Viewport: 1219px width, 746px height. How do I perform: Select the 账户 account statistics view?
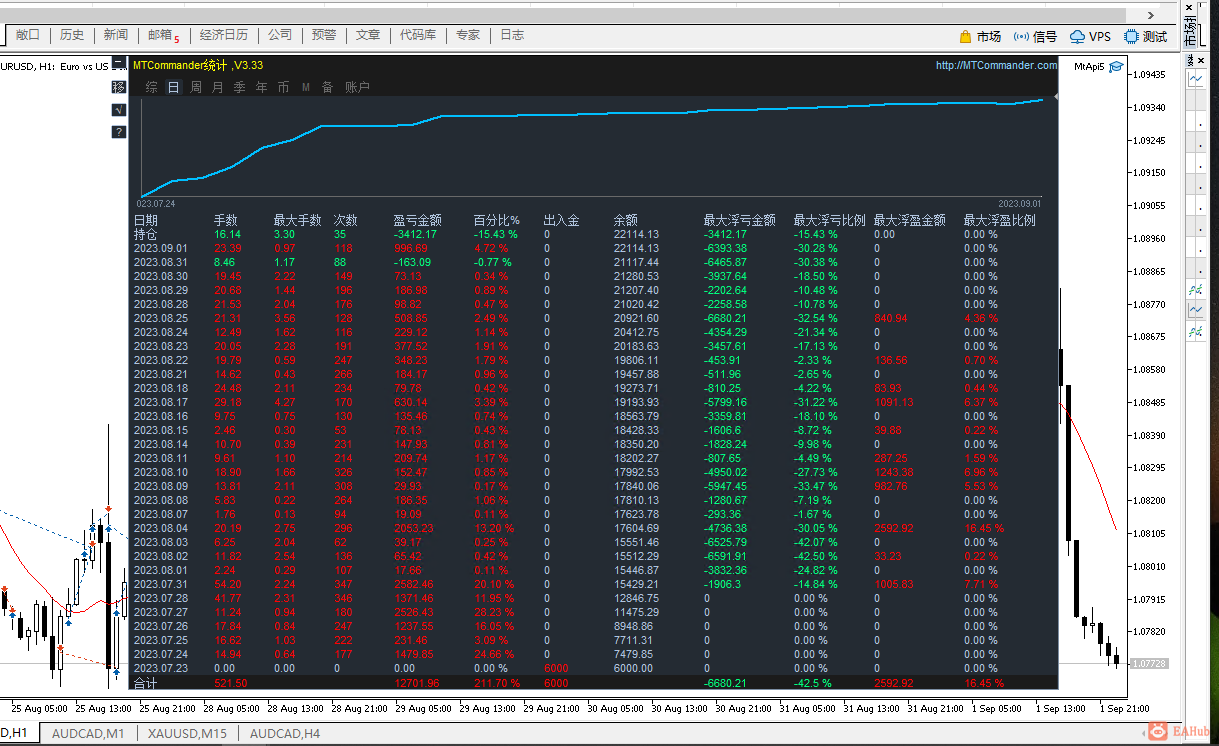(x=357, y=87)
